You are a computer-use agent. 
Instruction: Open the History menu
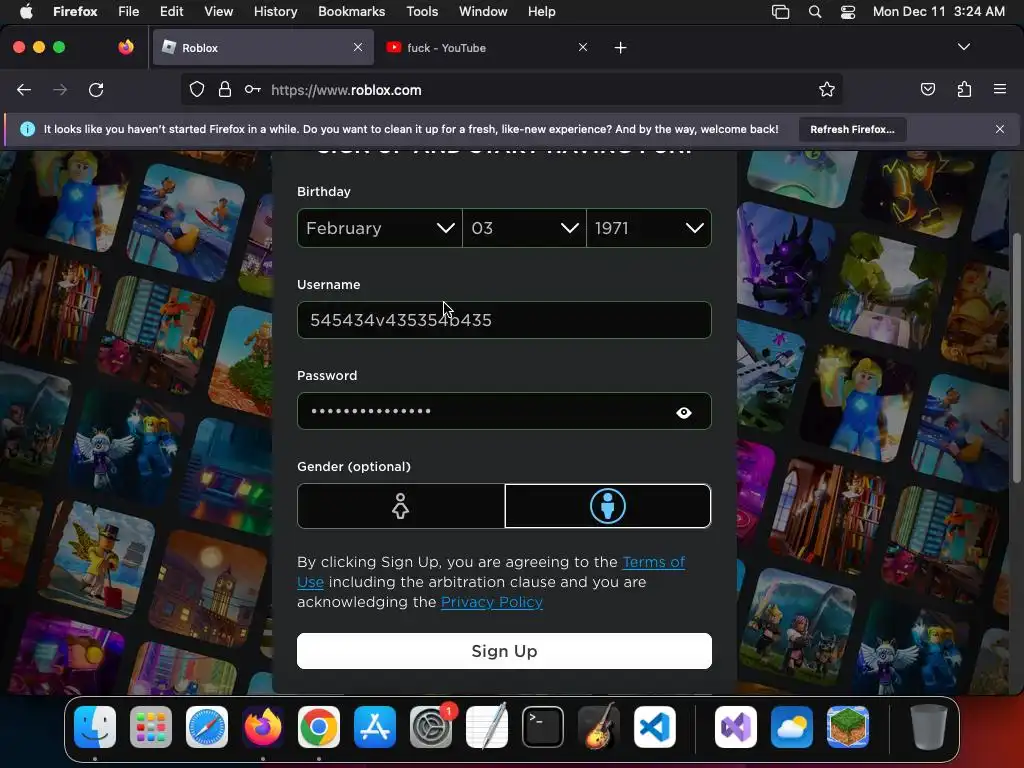276,12
